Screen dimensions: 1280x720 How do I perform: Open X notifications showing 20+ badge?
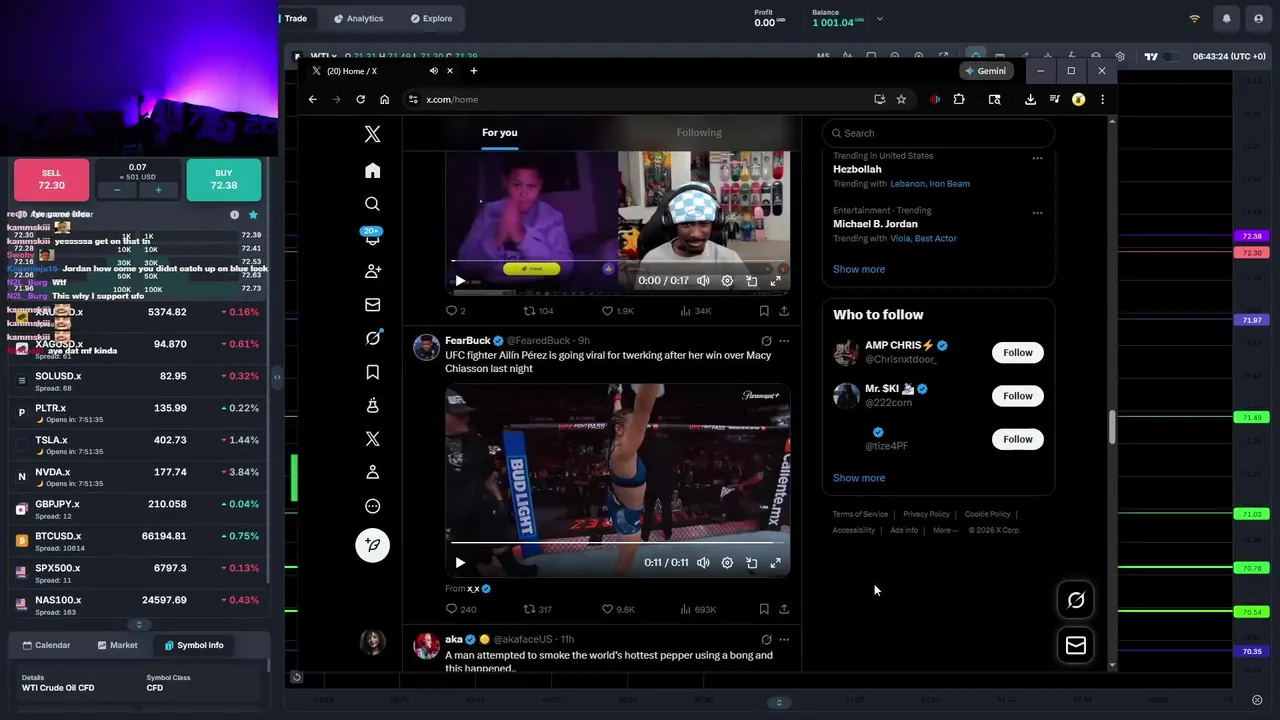click(372, 237)
